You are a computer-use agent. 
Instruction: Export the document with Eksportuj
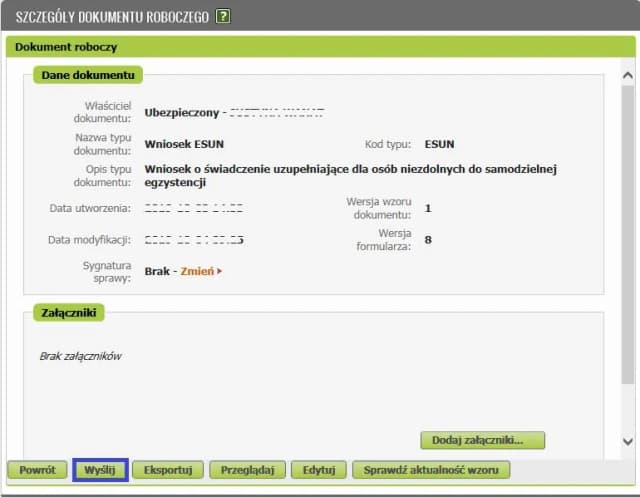pyautogui.click(x=168, y=469)
